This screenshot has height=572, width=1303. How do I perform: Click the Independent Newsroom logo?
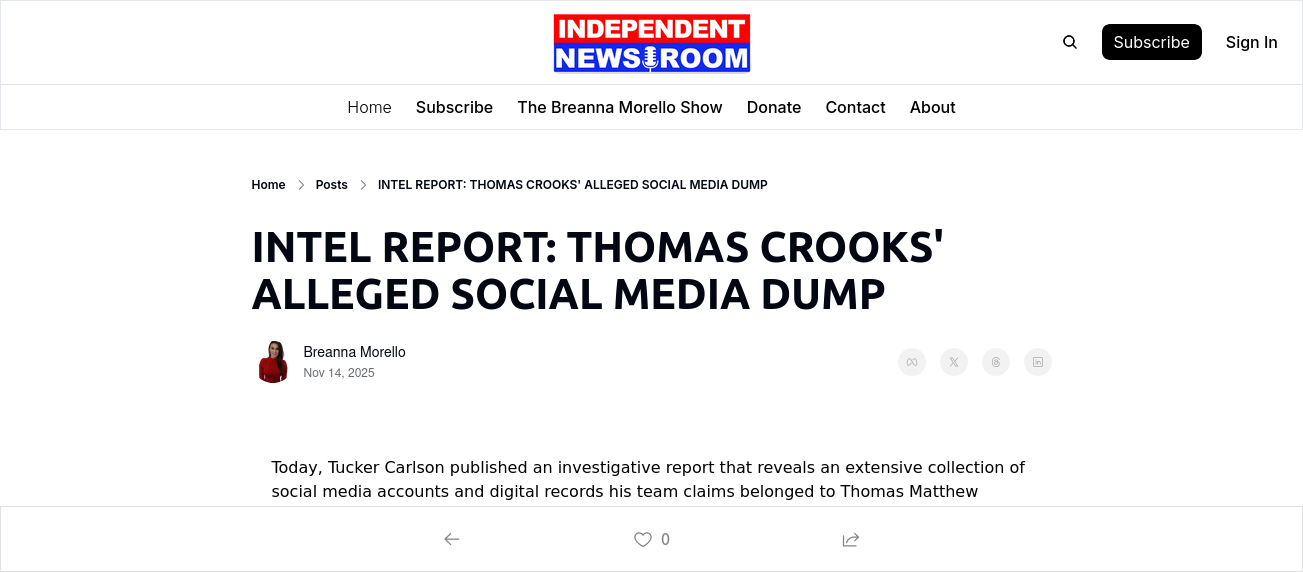click(x=652, y=43)
